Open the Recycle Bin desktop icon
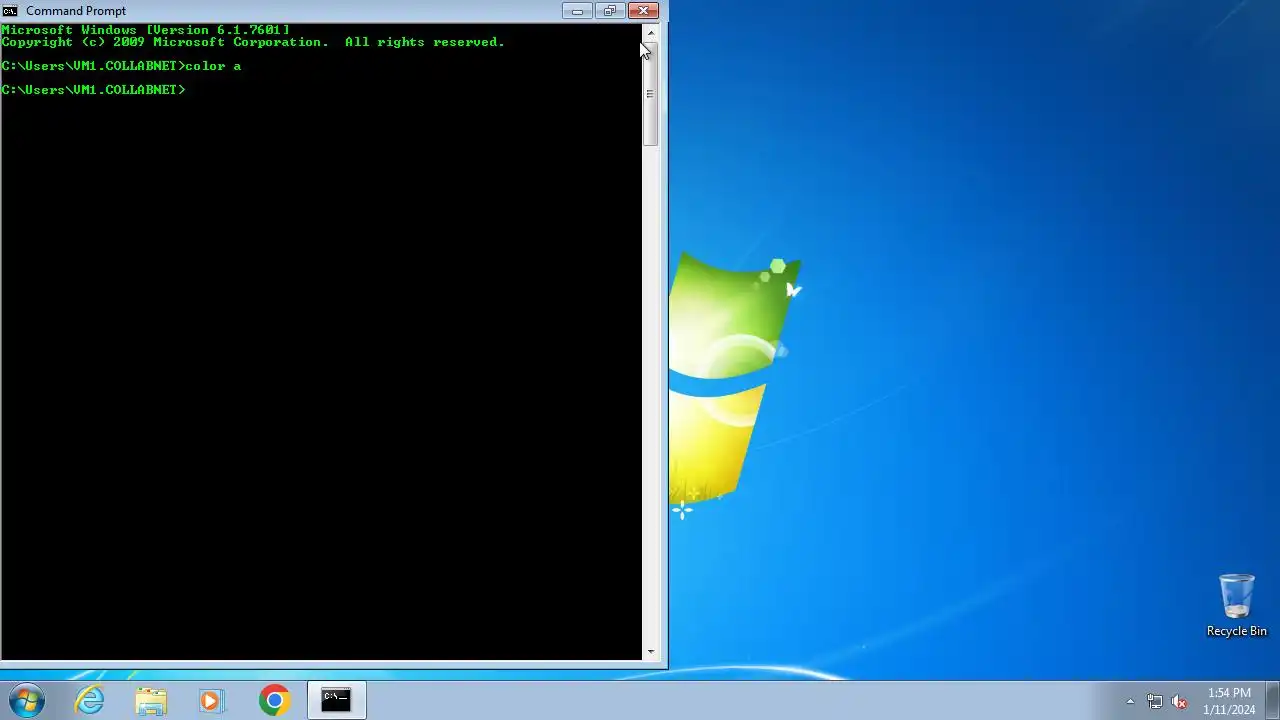Screen dimensions: 1280x720 pos(1236,606)
